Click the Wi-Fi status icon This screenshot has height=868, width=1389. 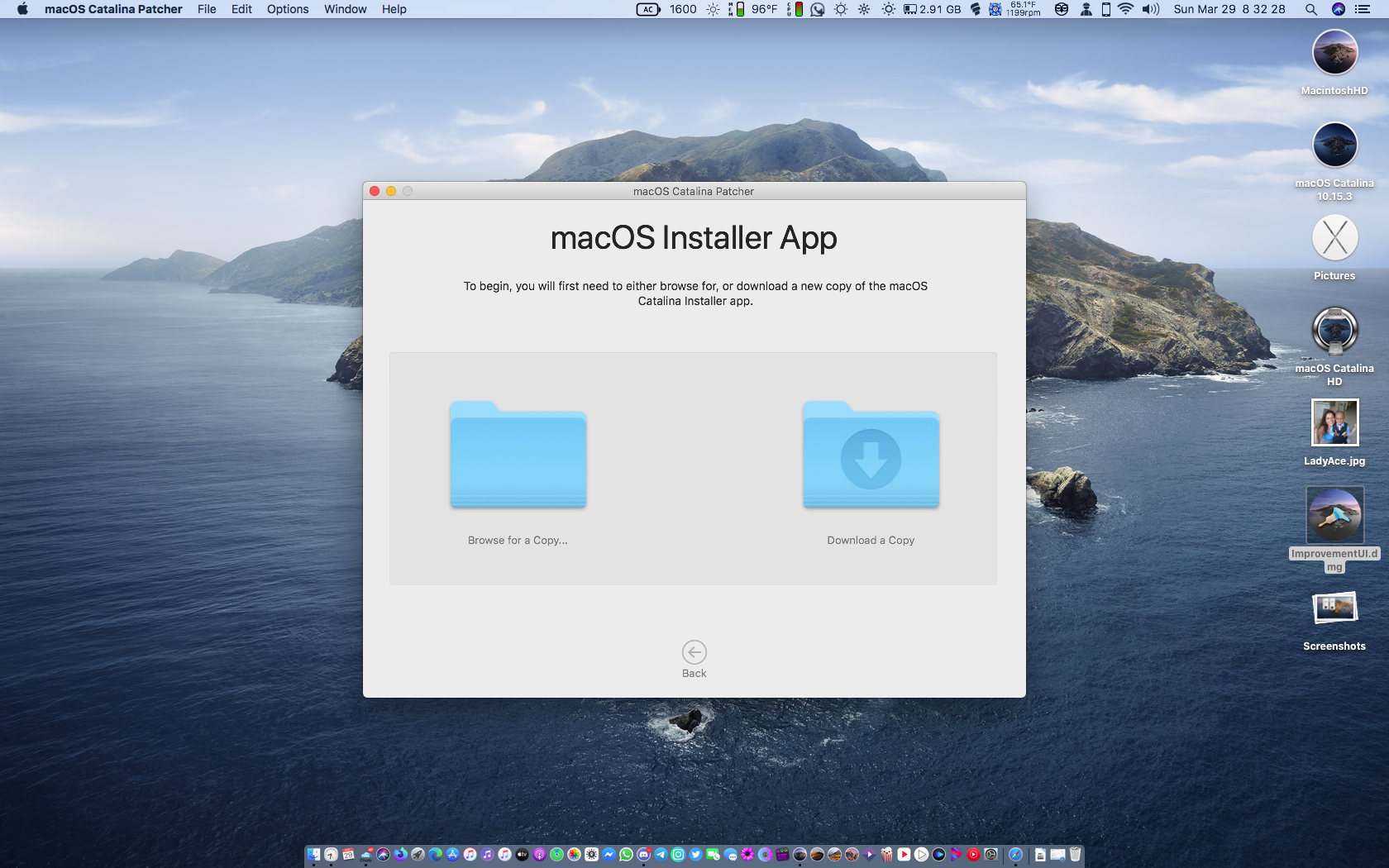[1125, 9]
